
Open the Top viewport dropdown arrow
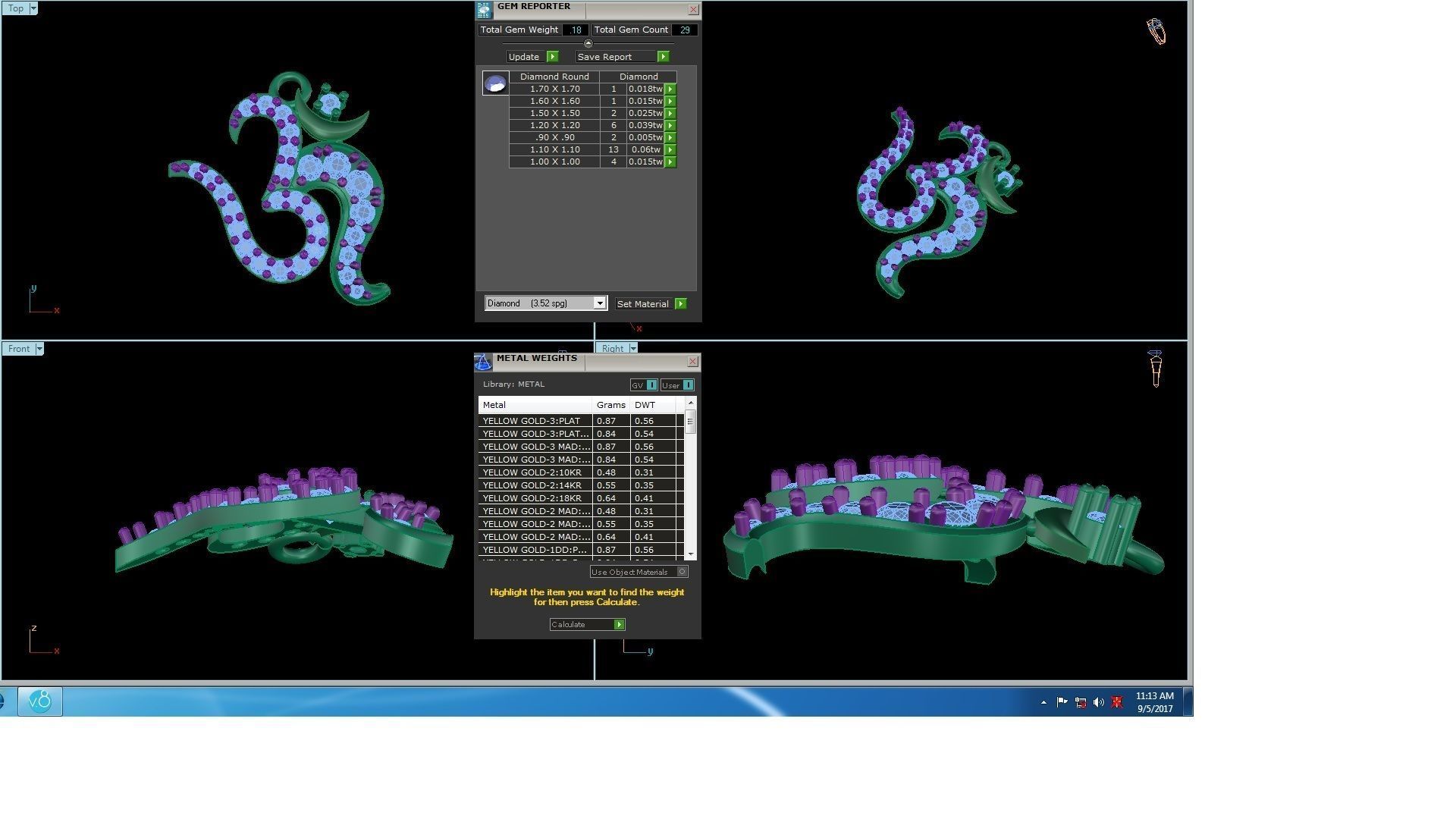(33, 8)
